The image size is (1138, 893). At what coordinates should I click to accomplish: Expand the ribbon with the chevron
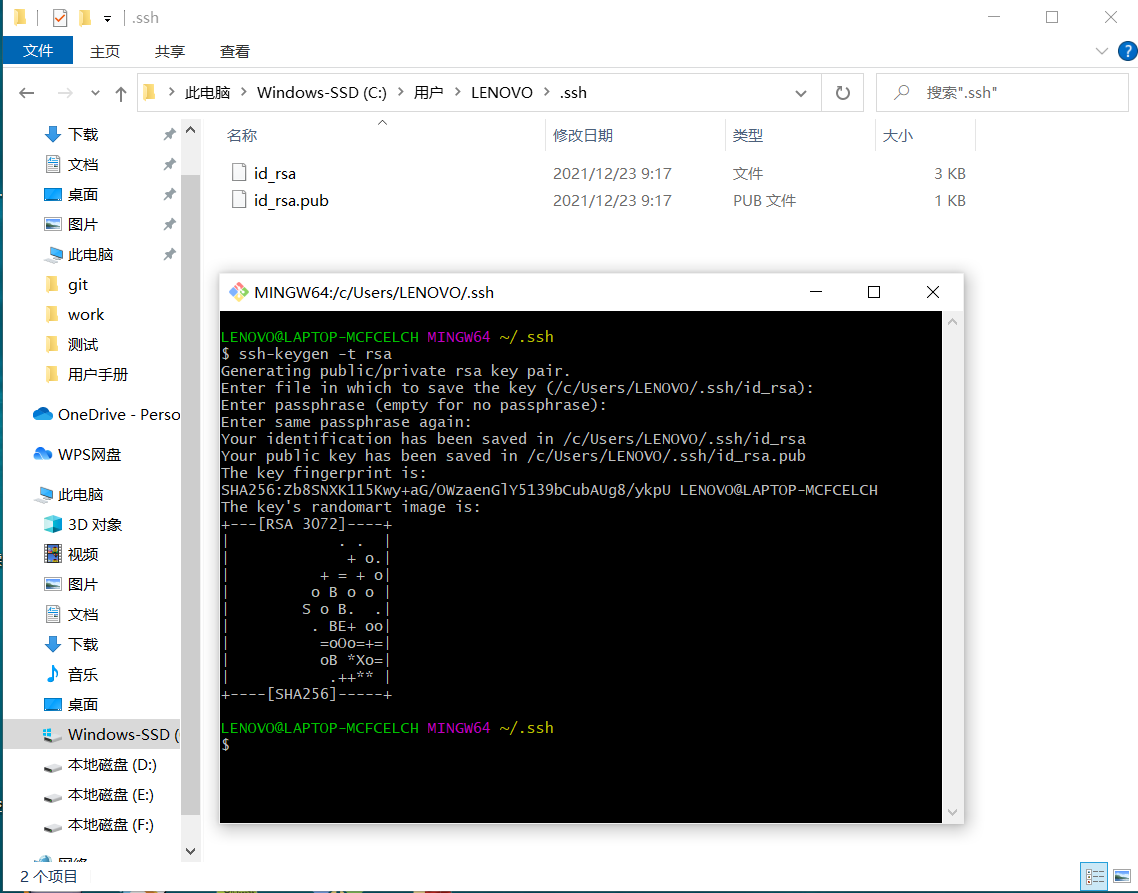point(1102,52)
